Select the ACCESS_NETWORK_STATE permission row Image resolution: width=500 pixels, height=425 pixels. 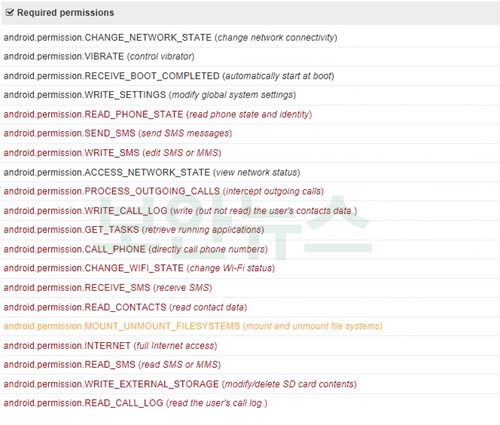[250, 172]
